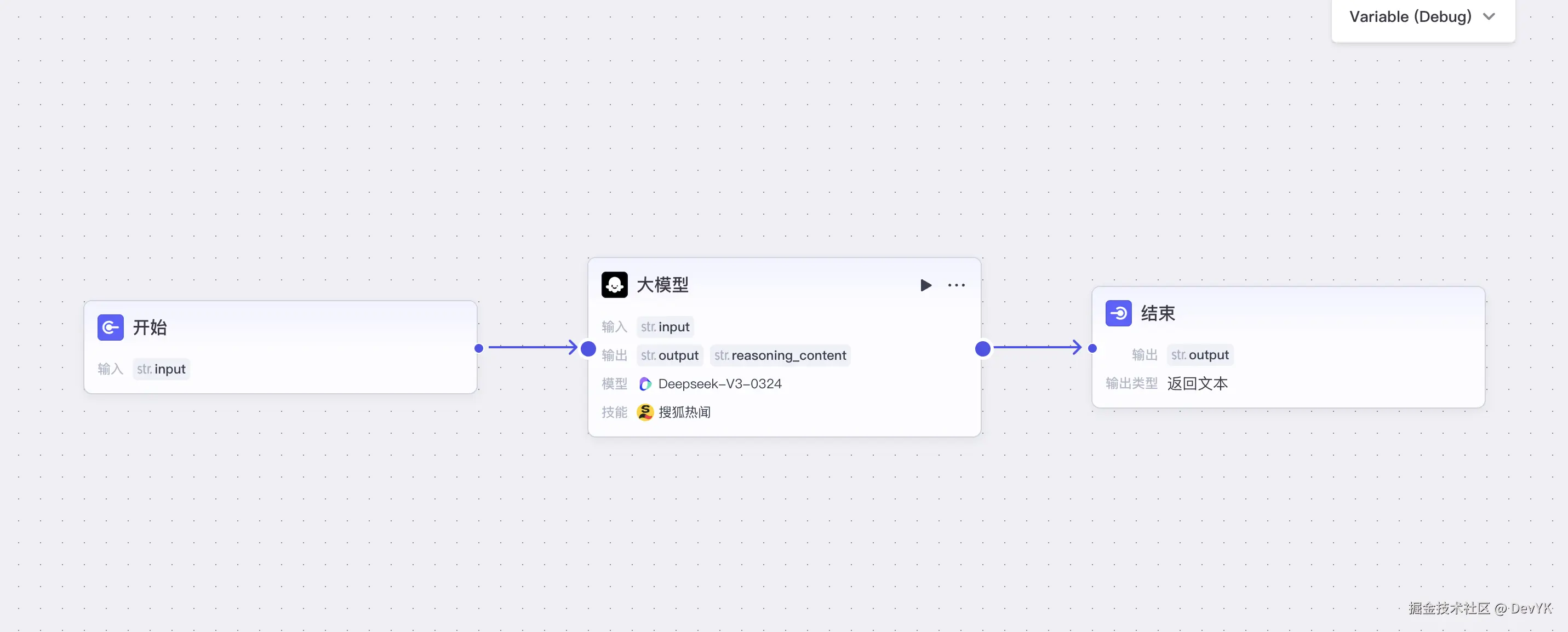This screenshot has width=1568, height=632.
Task: Click the 大模型 node icon
Action: (614, 285)
